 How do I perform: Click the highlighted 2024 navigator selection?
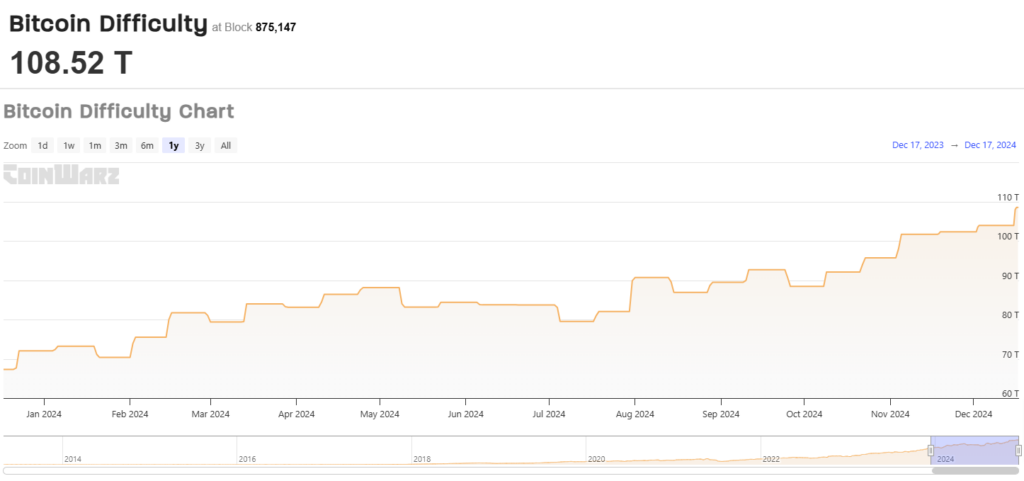(x=974, y=450)
